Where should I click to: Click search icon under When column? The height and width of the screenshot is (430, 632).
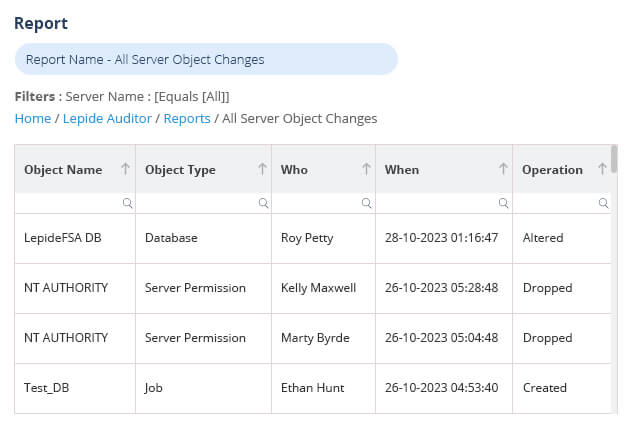503,203
